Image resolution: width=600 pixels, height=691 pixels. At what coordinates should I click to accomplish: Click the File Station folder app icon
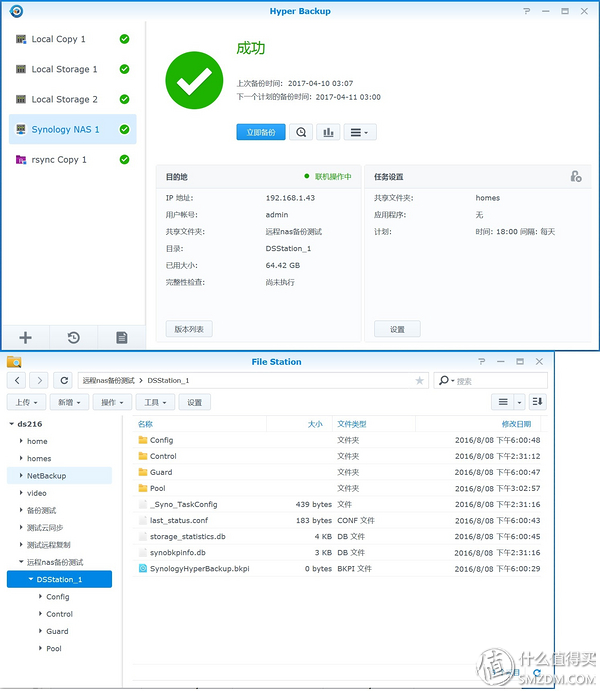click(14, 362)
